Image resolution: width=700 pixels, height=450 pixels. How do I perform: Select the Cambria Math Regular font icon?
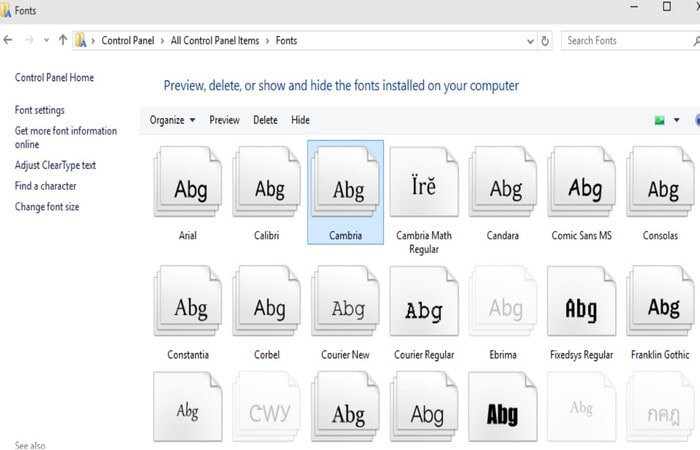(424, 182)
